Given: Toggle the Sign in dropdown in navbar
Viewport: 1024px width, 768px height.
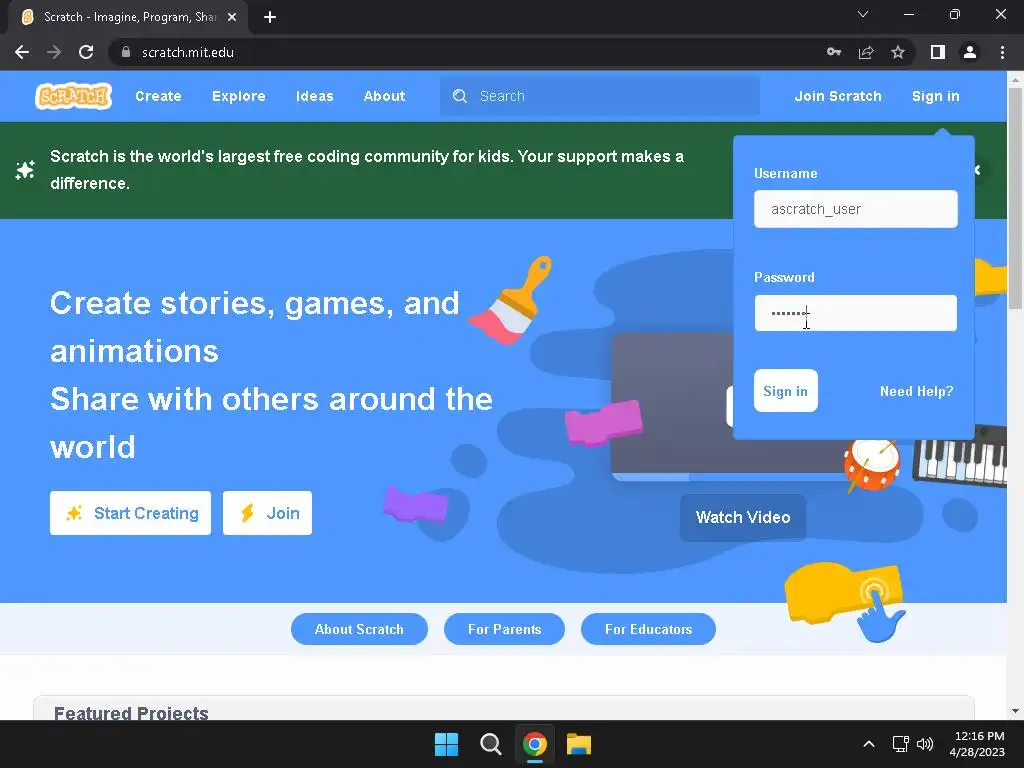Looking at the screenshot, I should 935,96.
